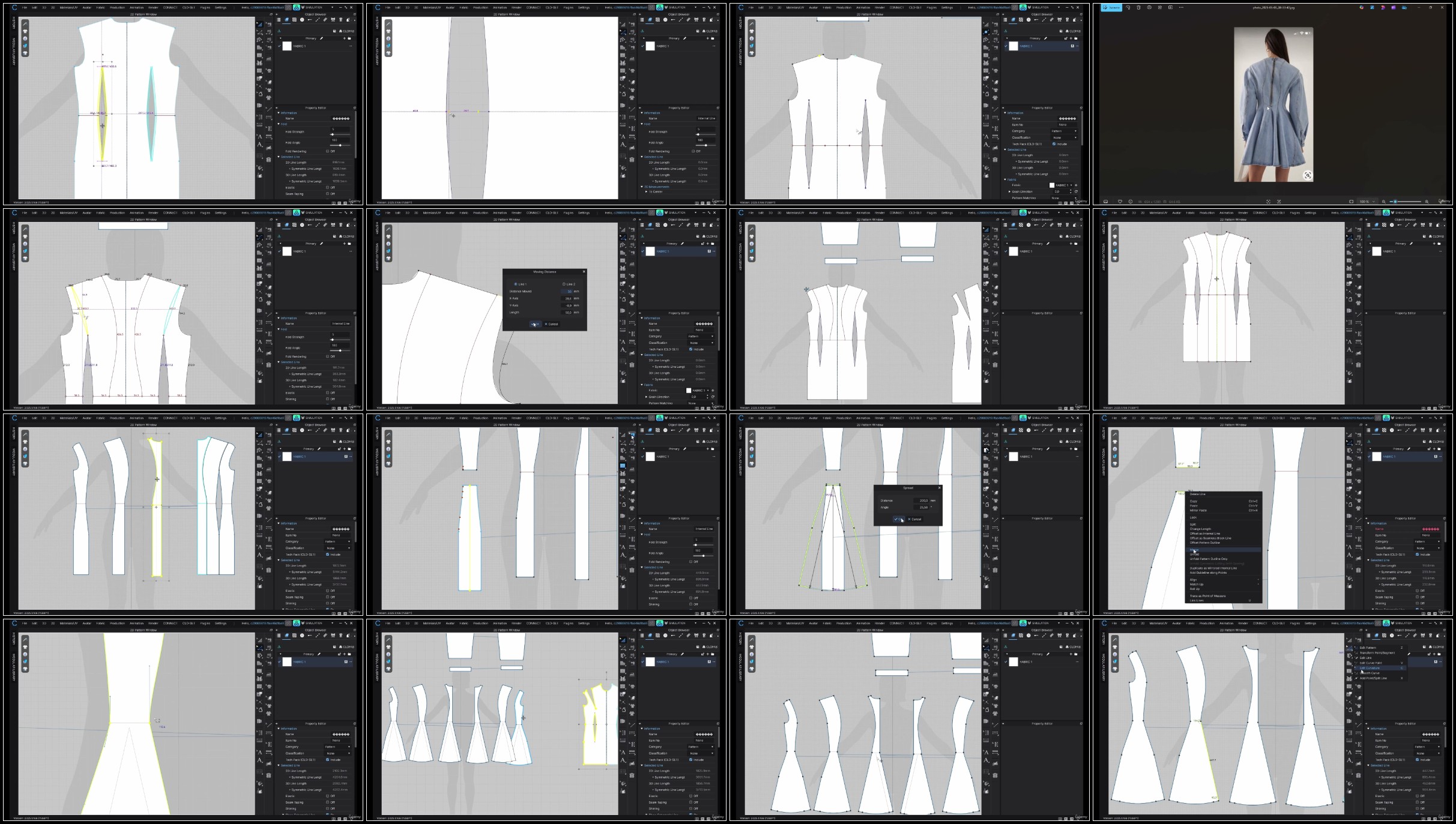Open the 100% zoom dropdown in Photos
1456x824 pixels.
1368,202
